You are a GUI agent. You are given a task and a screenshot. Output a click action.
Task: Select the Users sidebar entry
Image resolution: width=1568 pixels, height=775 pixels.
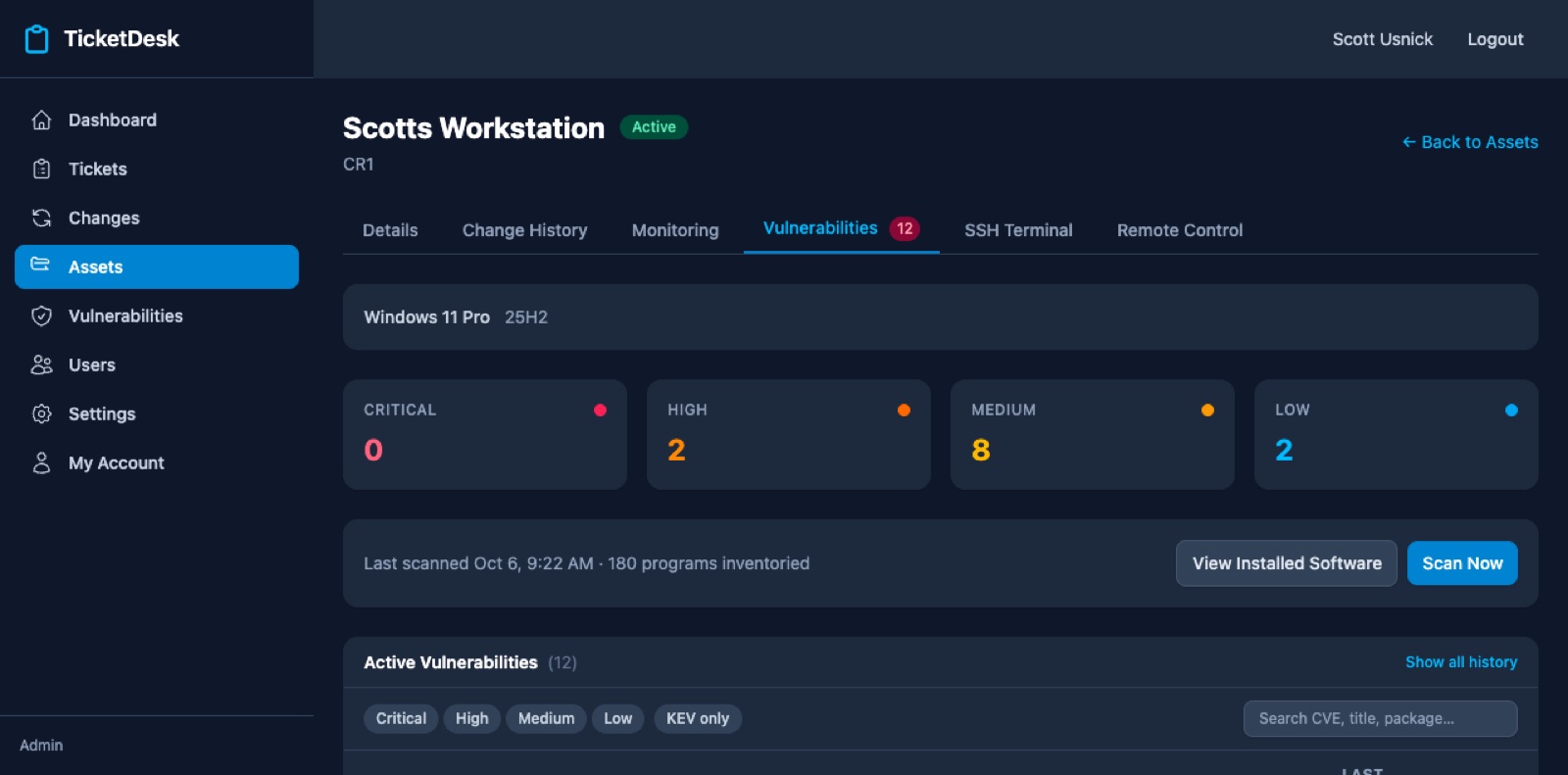point(157,364)
